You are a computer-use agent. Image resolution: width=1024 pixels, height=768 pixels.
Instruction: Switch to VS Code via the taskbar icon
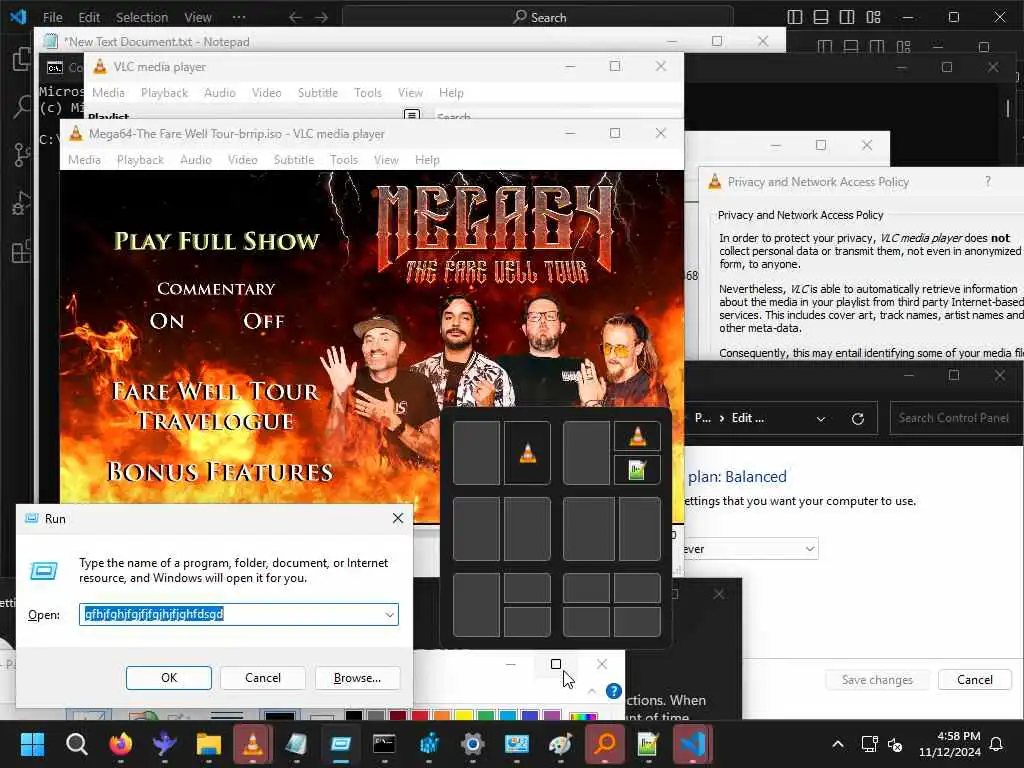coord(692,744)
